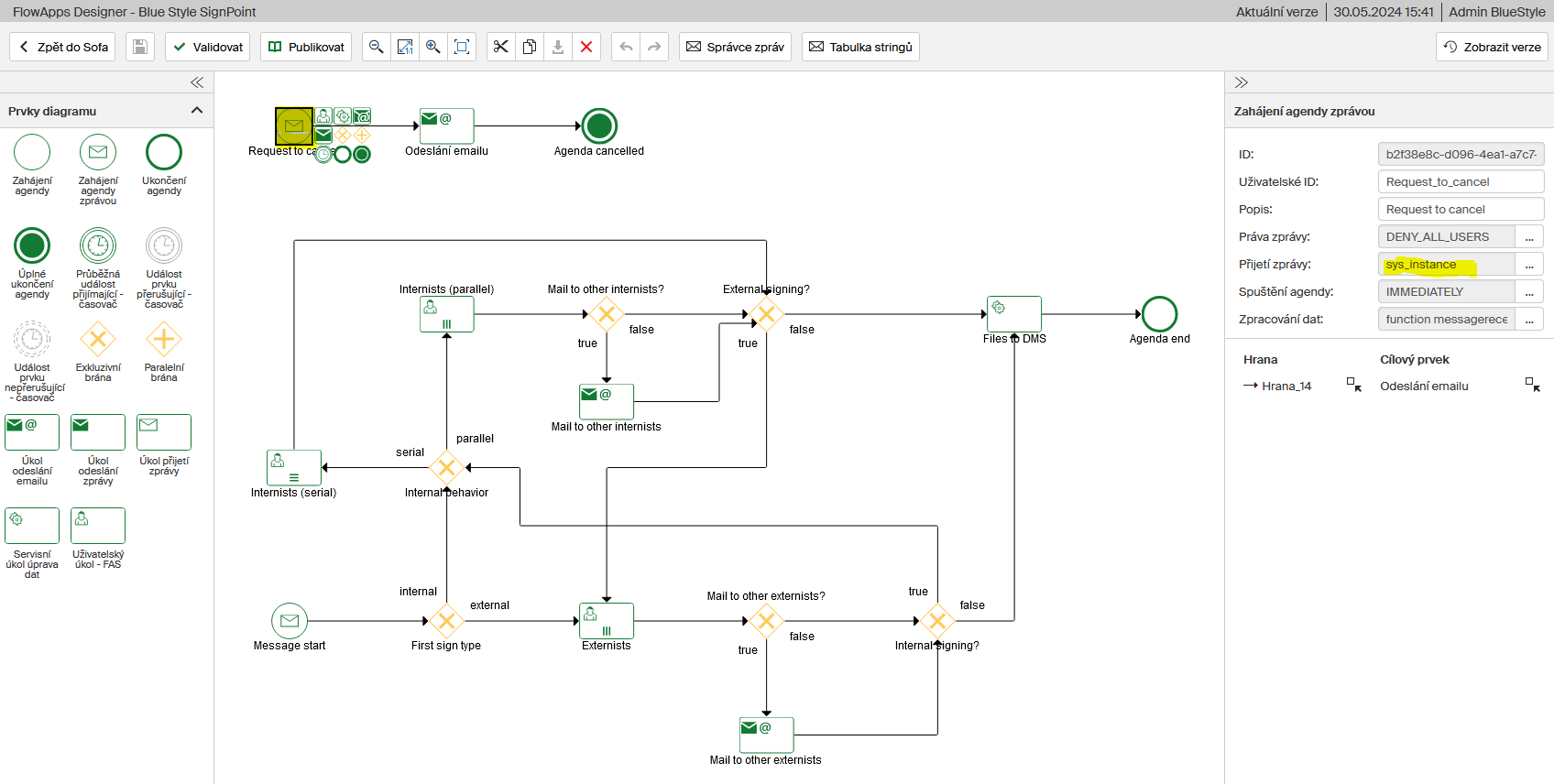Click the zoom in magnifier icon

pos(433,47)
